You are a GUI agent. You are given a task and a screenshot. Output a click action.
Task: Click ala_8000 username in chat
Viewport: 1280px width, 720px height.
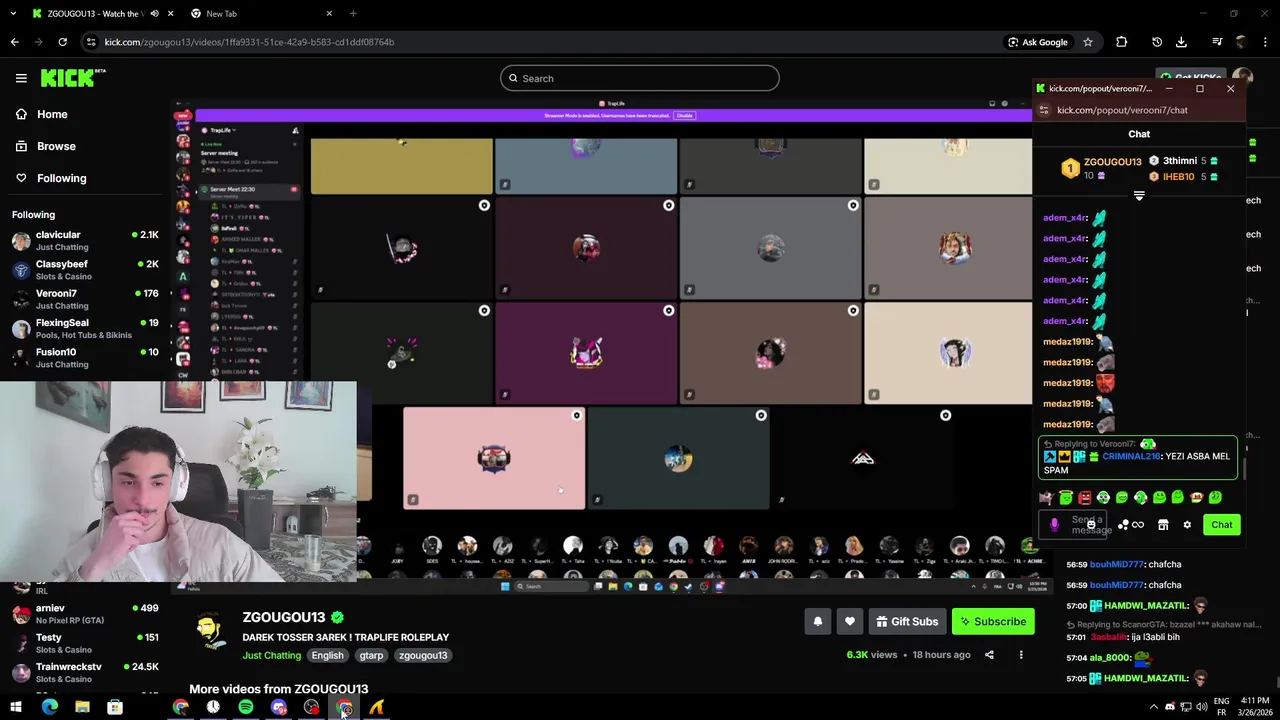(x=1109, y=658)
